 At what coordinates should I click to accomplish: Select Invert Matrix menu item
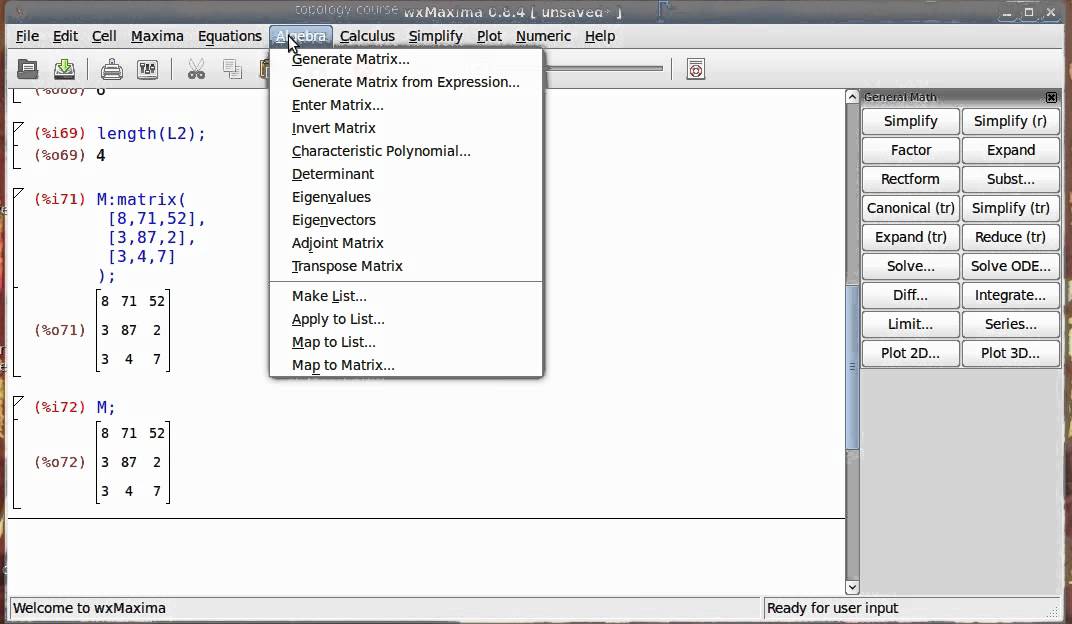(x=406, y=128)
